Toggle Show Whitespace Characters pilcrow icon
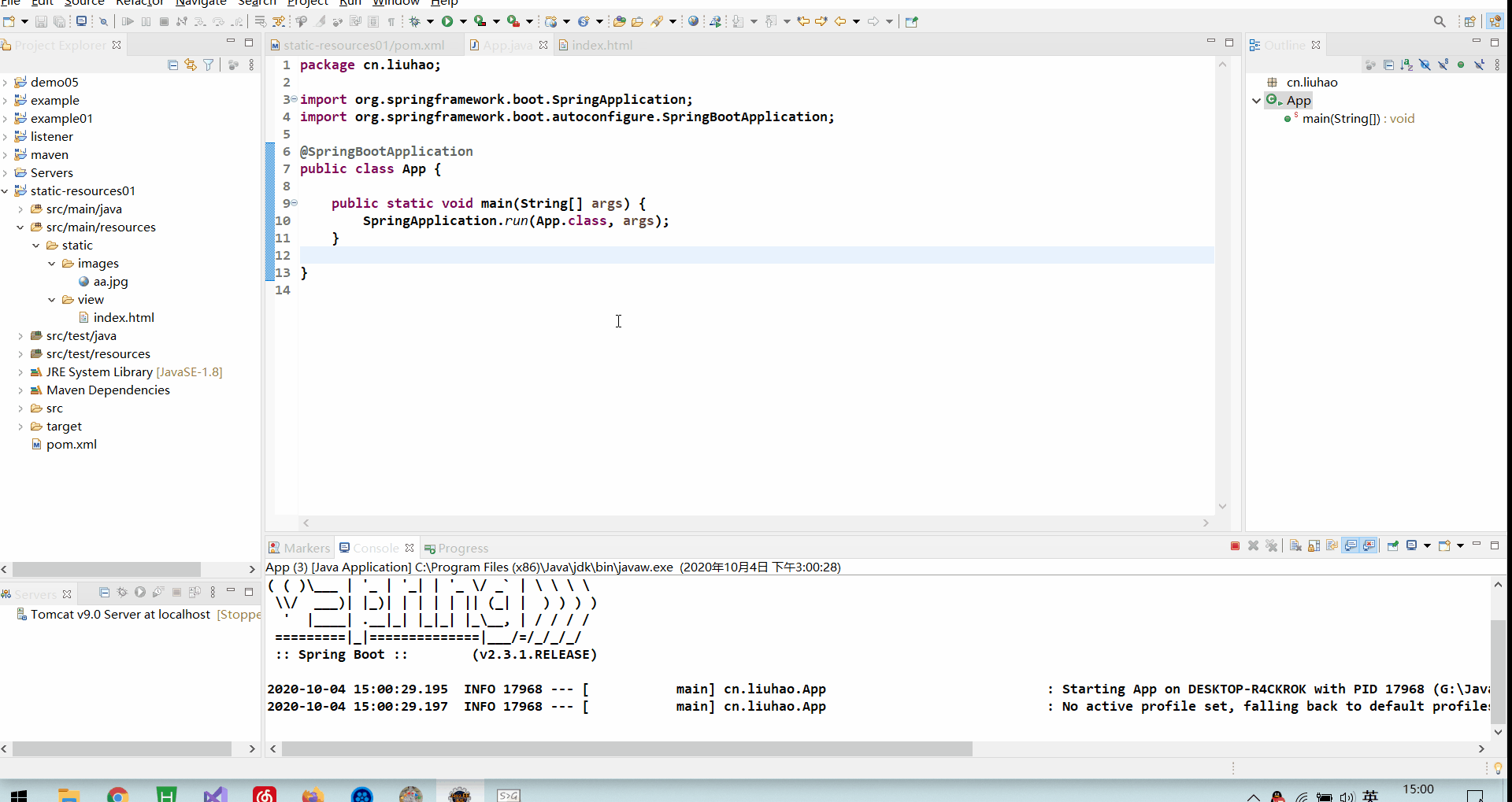Image resolution: width=1512 pixels, height=802 pixels. [391, 21]
